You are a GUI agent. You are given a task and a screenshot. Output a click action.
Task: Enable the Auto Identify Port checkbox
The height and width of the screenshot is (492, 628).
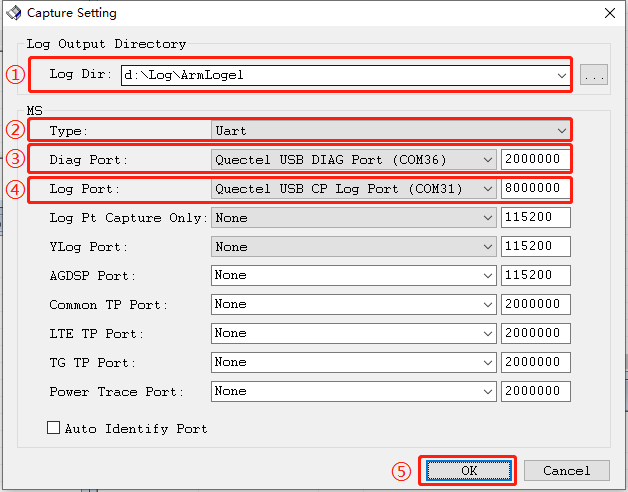(x=54, y=428)
